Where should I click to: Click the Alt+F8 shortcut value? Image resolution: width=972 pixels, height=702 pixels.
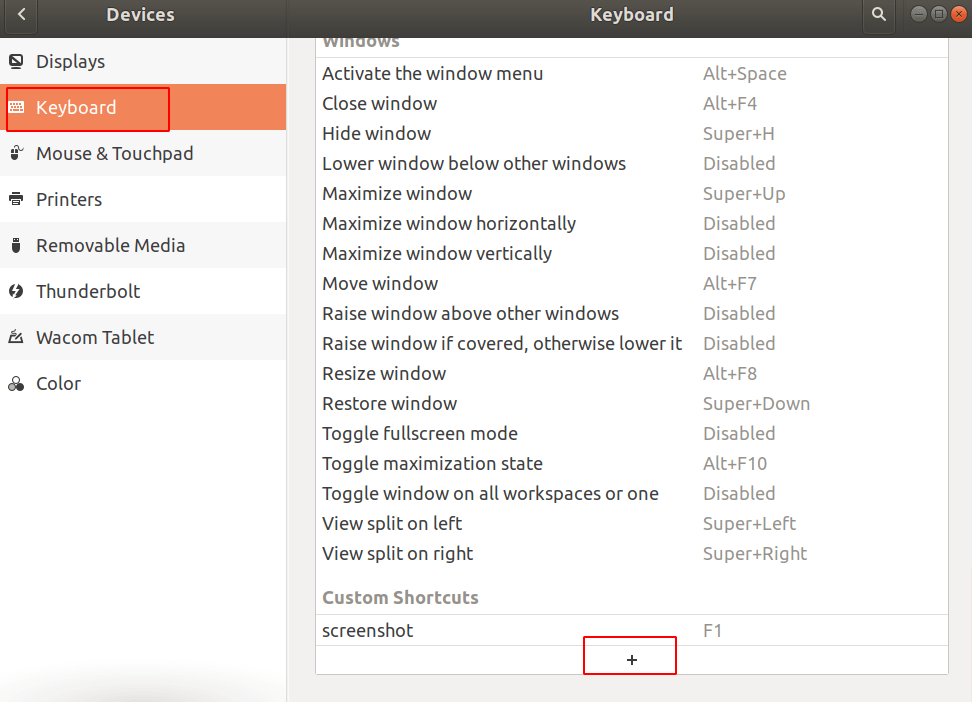(x=730, y=373)
